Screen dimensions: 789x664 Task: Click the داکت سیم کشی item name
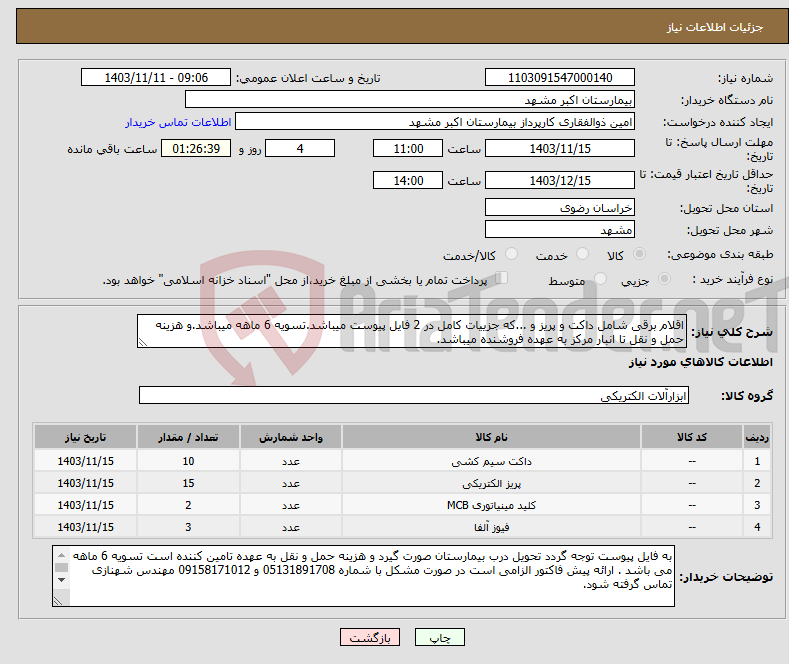(491, 461)
